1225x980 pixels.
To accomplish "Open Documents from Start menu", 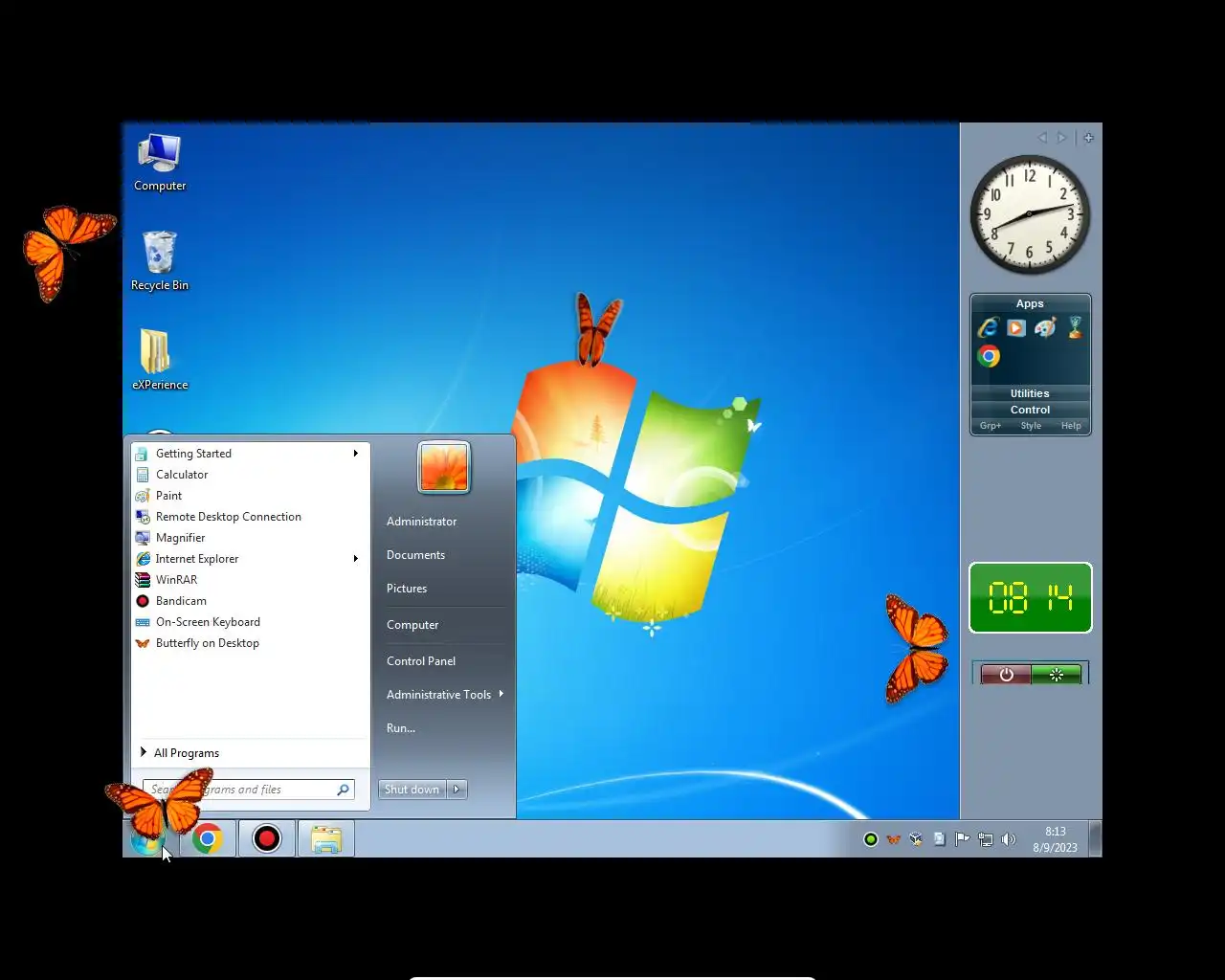I will click(443, 555).
